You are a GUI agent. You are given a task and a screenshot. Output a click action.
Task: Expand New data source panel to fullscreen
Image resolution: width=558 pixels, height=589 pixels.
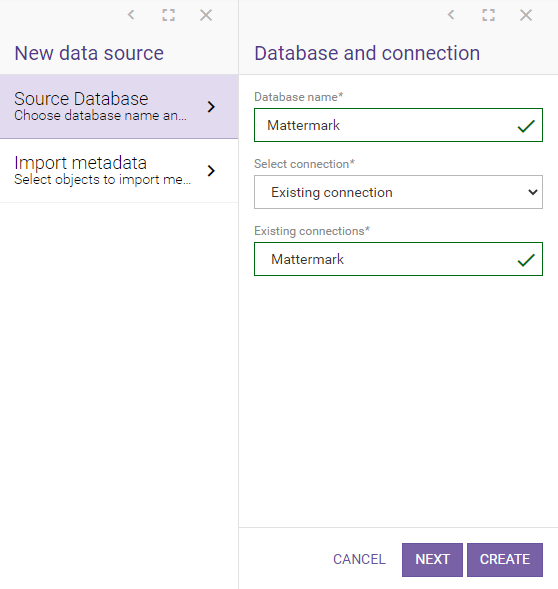pos(168,15)
